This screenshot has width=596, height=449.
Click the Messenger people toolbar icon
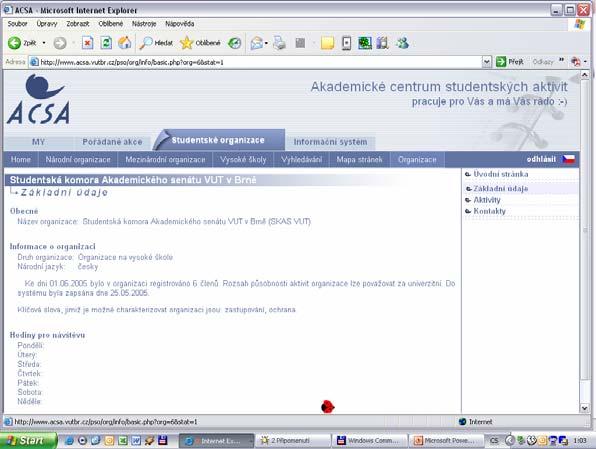click(x=402, y=43)
